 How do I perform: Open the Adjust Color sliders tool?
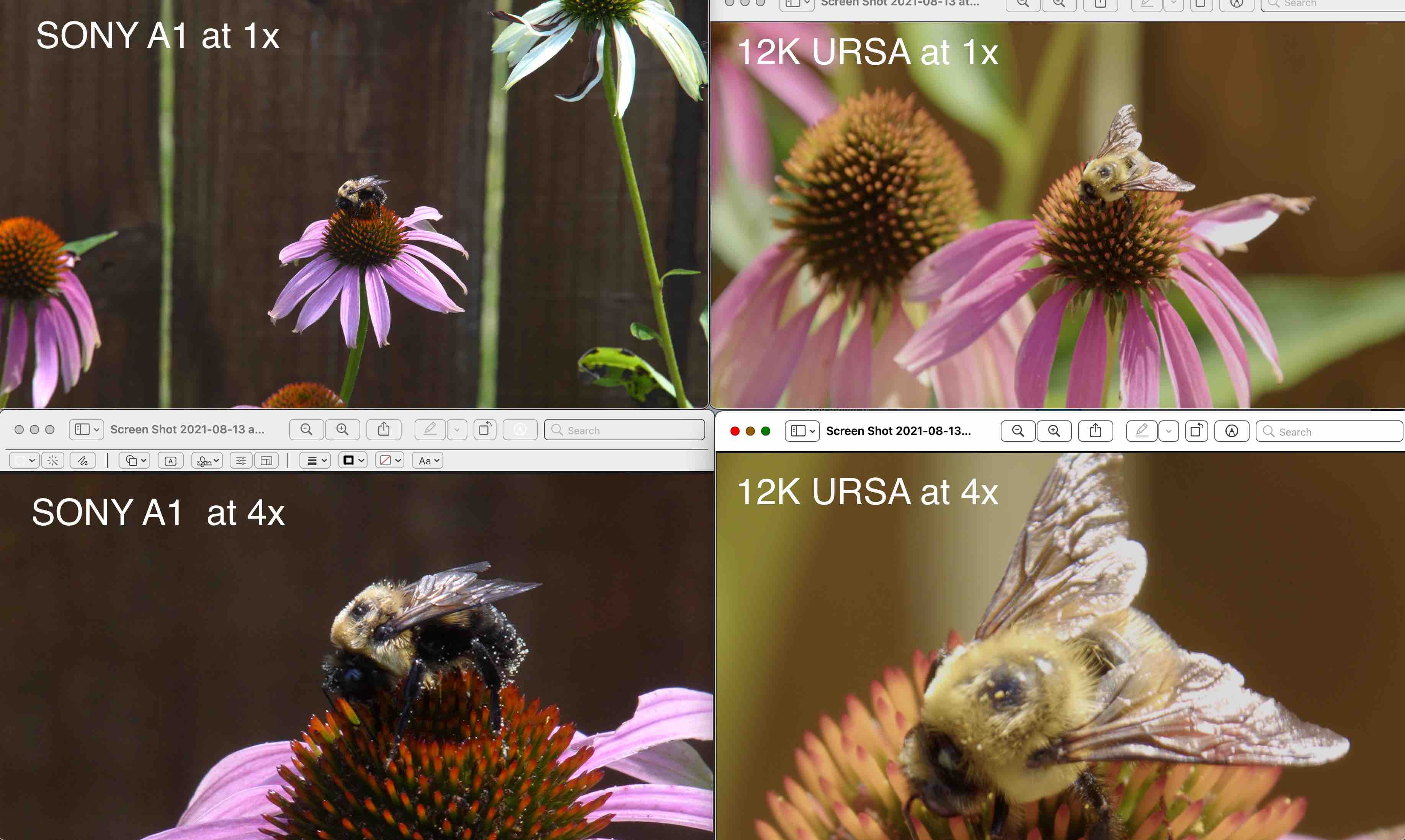tap(241, 461)
